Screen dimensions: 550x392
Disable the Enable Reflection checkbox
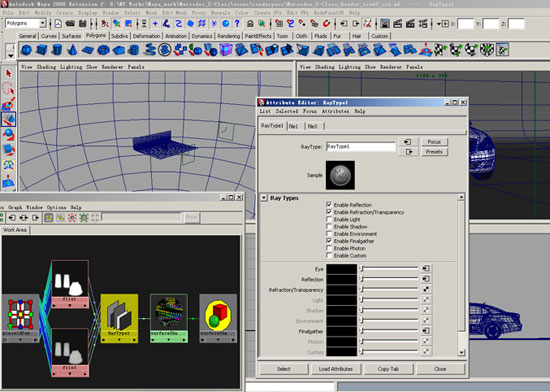tap(329, 204)
